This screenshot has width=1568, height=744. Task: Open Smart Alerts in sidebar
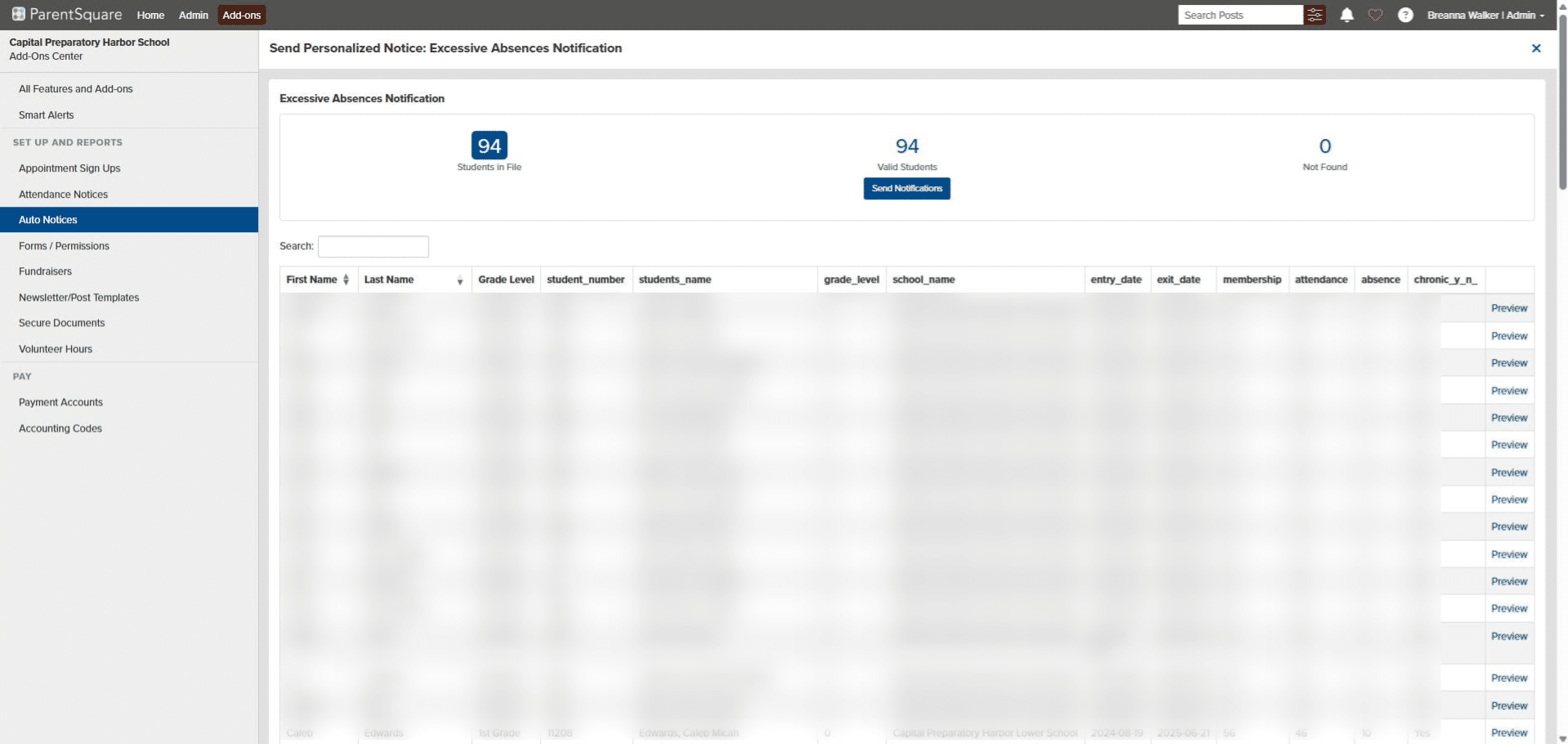[46, 115]
